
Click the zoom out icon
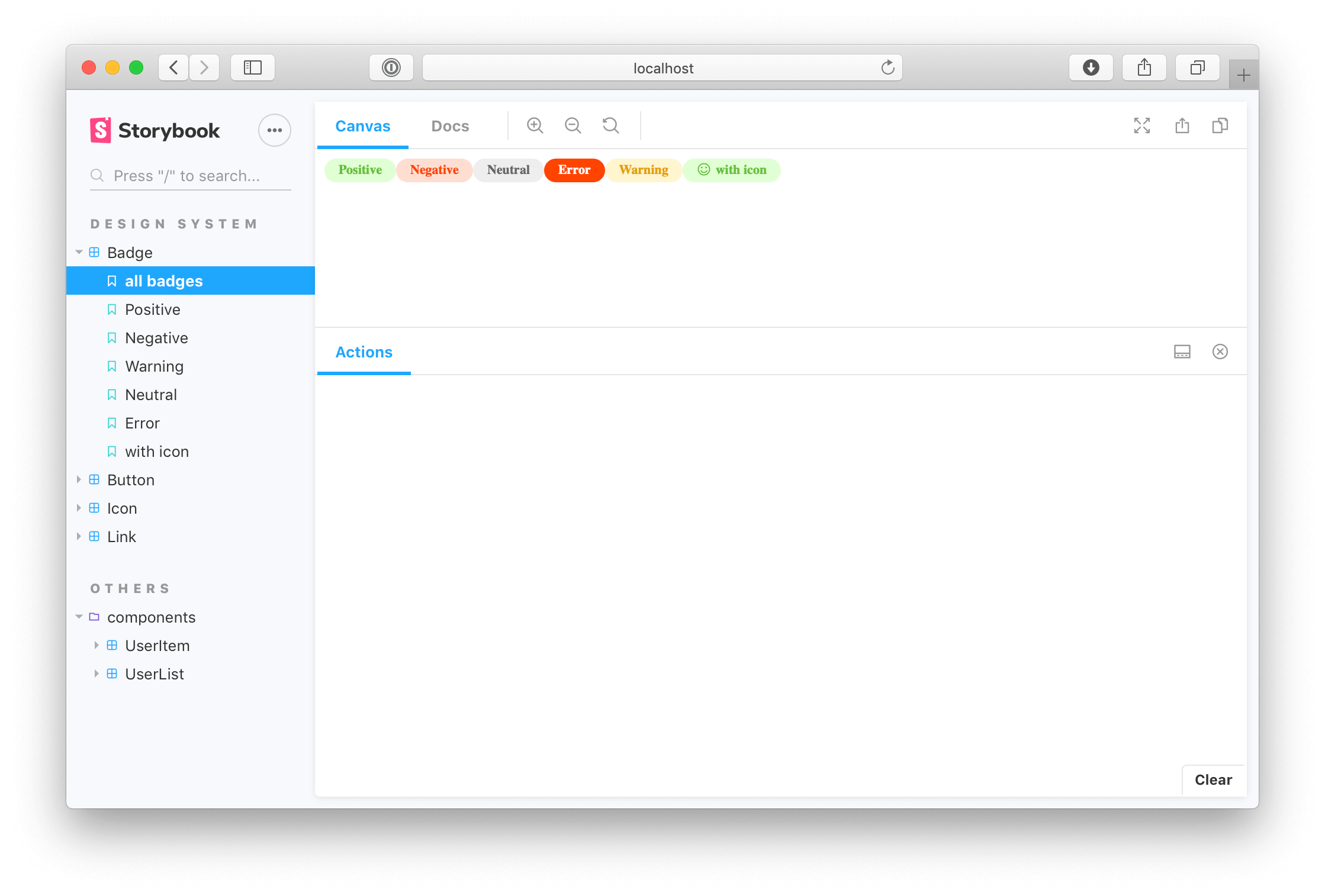click(x=573, y=126)
